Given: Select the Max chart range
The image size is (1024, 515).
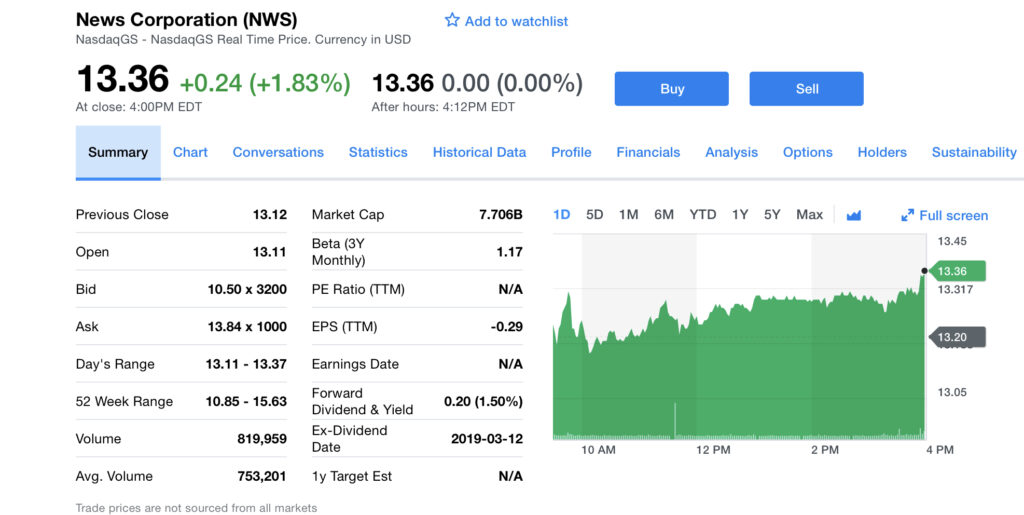Looking at the screenshot, I should click(x=809, y=215).
